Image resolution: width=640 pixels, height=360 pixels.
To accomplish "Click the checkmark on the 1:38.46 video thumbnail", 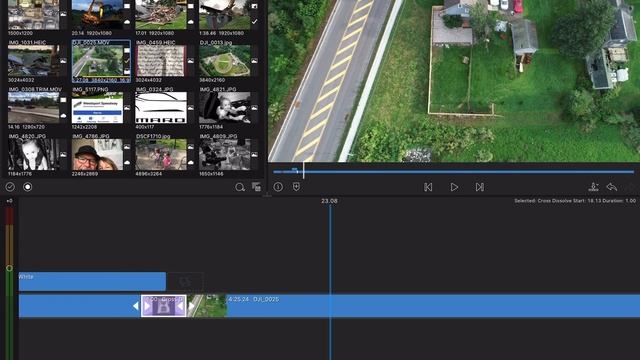I will click(254, 21).
